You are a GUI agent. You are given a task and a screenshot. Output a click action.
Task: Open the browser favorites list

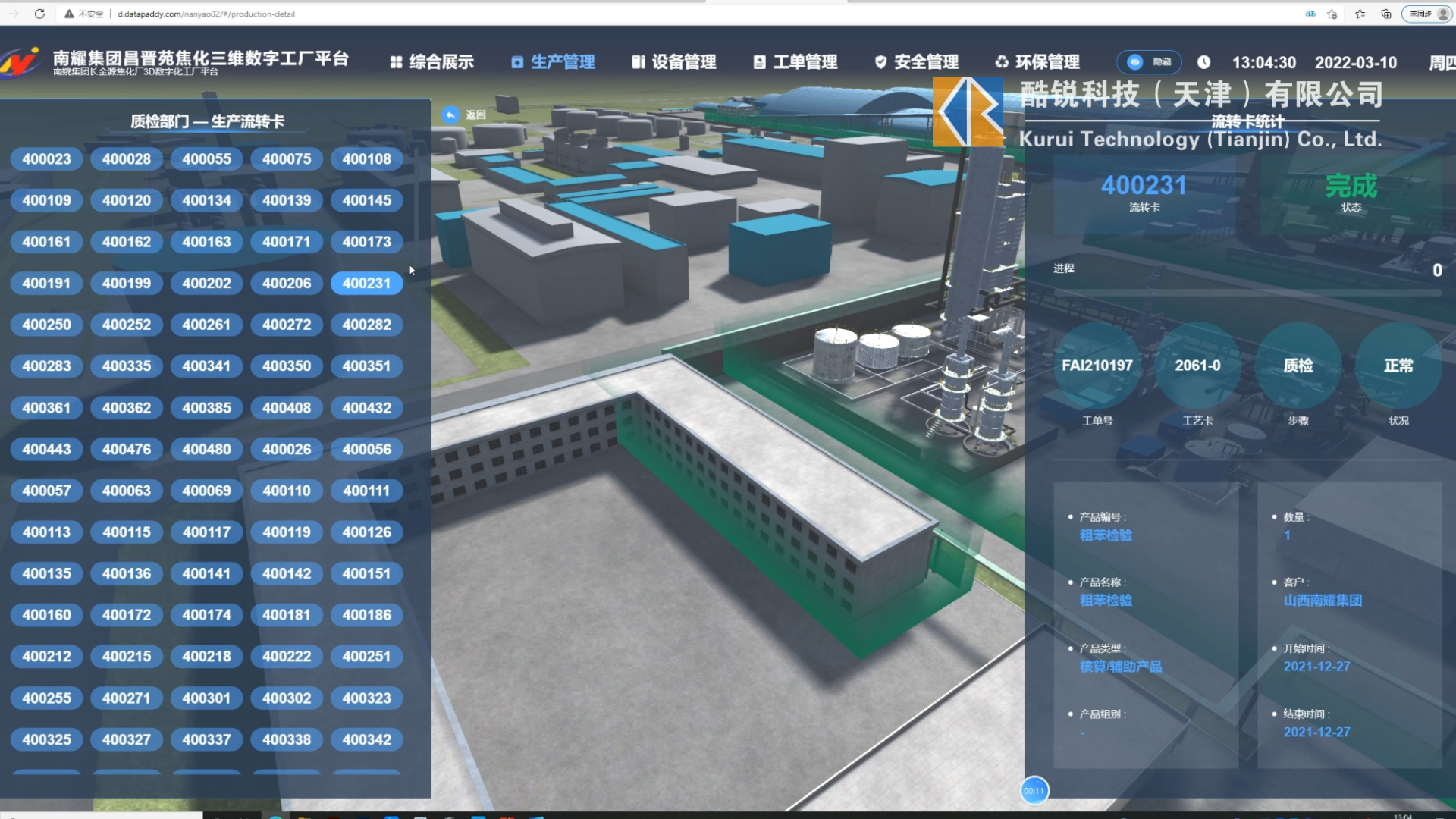point(1360,14)
